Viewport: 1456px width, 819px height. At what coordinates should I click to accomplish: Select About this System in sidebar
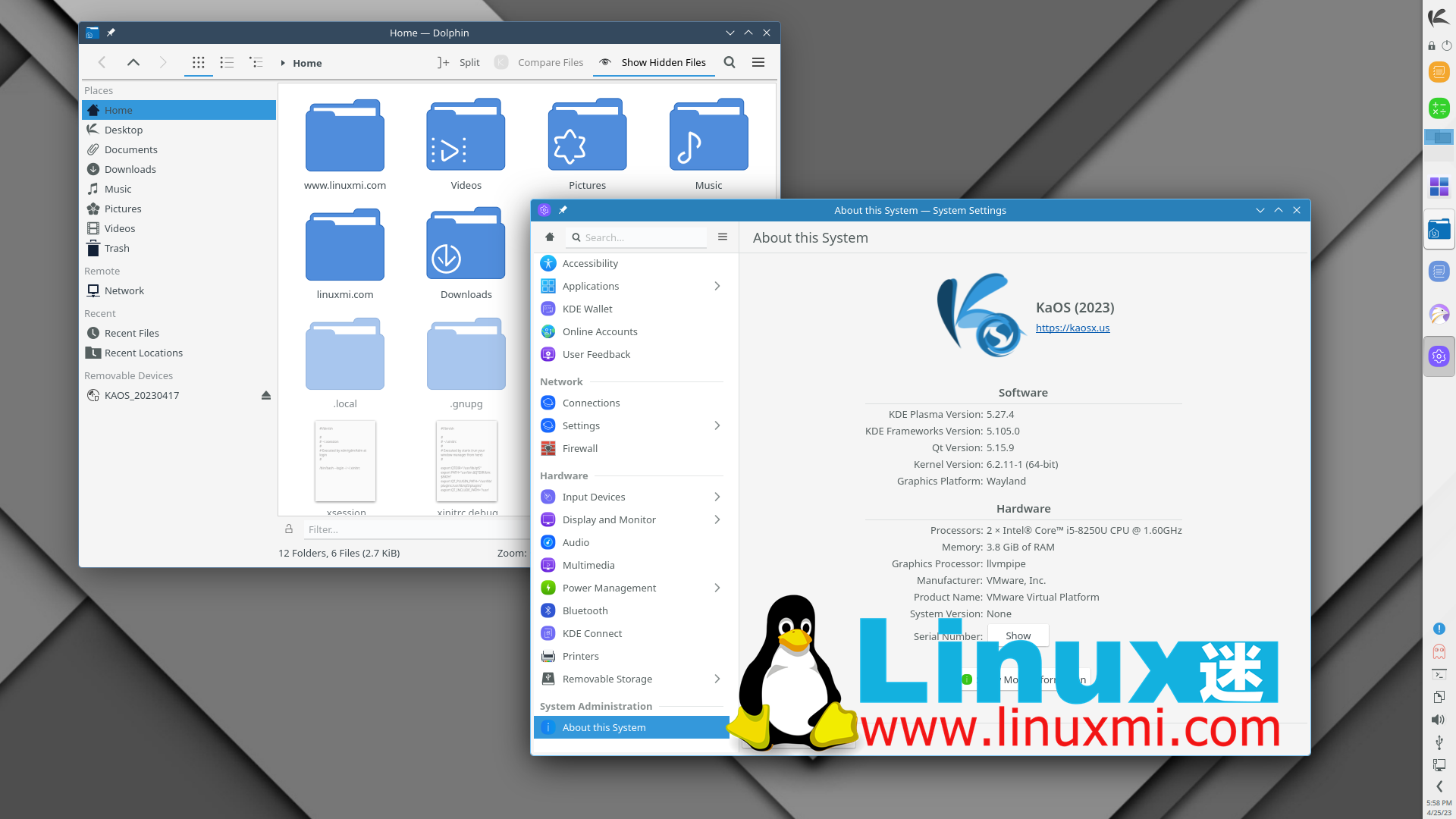coord(632,727)
